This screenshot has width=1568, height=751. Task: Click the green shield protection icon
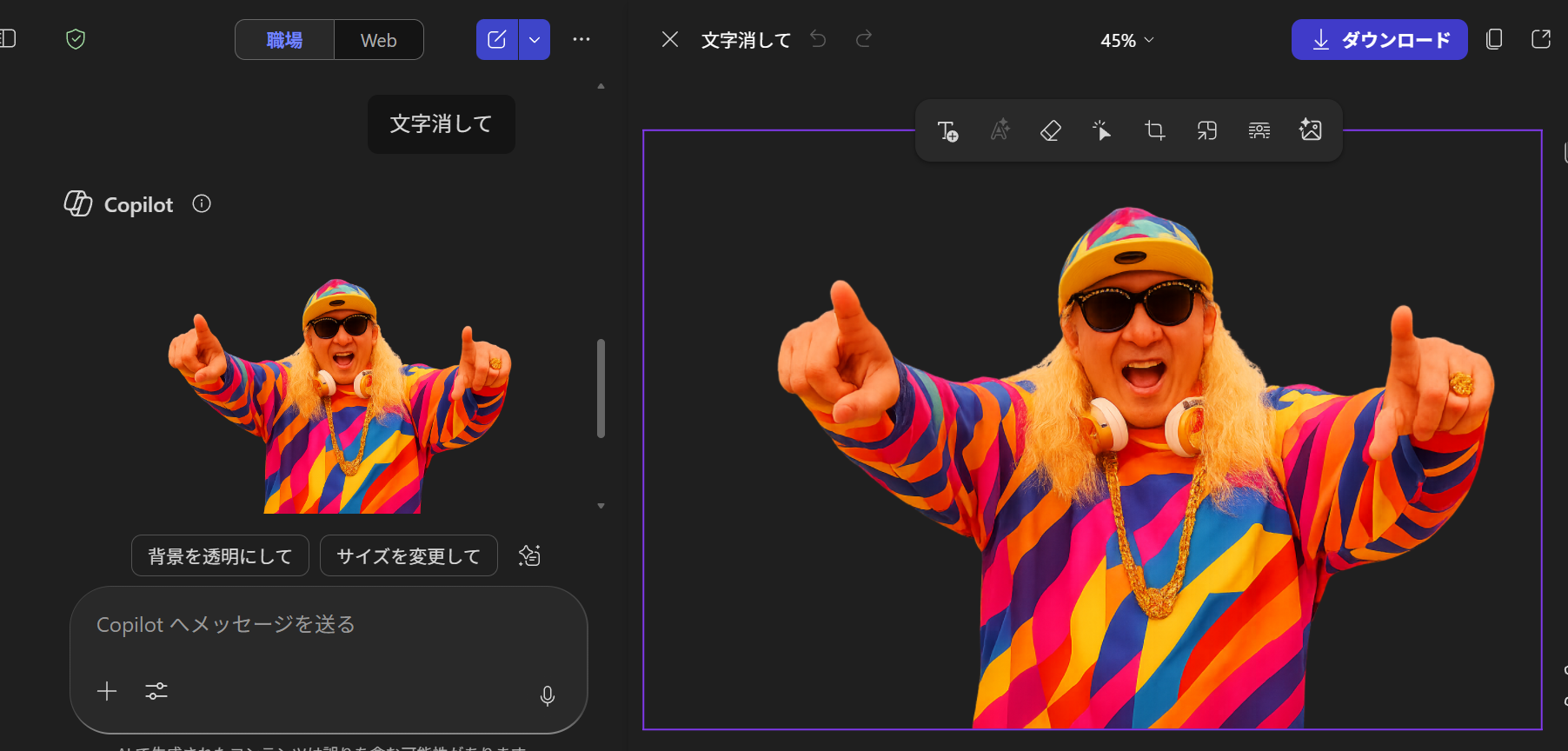76,39
